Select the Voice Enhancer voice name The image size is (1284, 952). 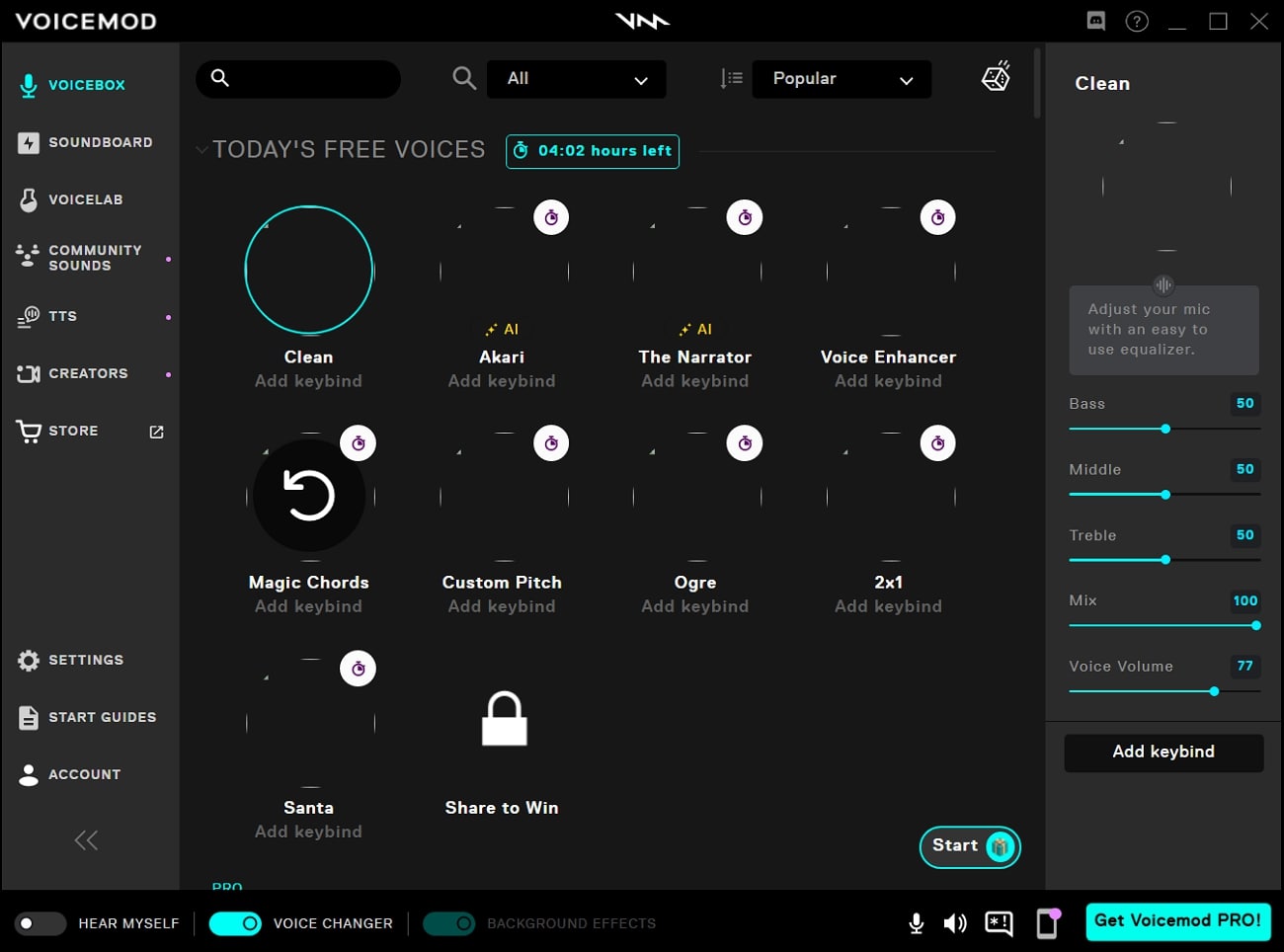coord(888,357)
